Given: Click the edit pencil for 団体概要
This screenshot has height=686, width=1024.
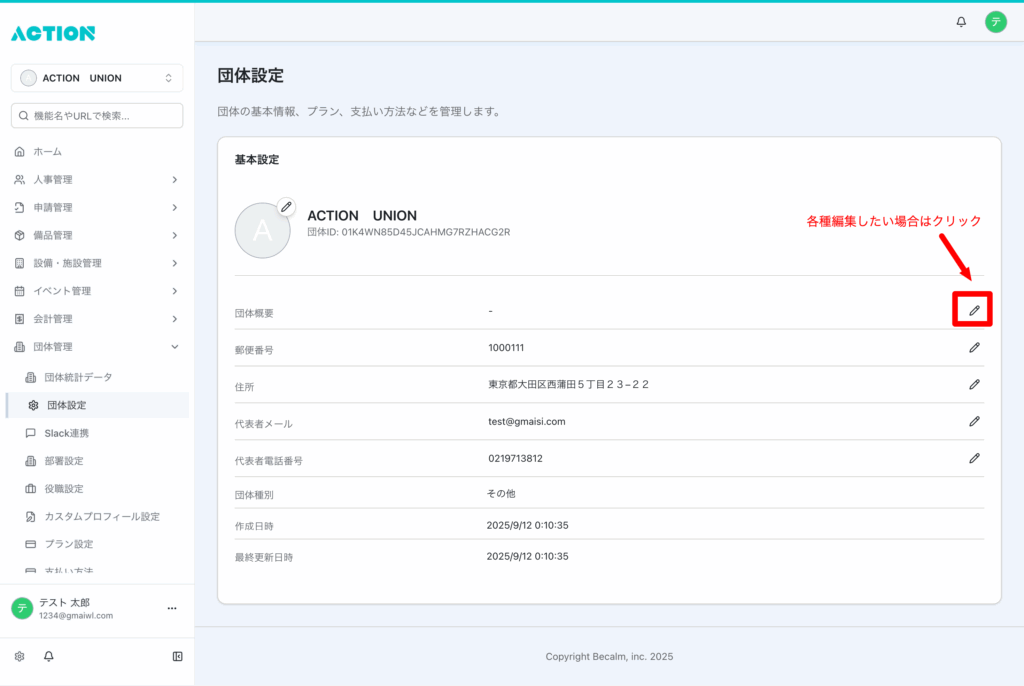Looking at the screenshot, I should click(974, 311).
